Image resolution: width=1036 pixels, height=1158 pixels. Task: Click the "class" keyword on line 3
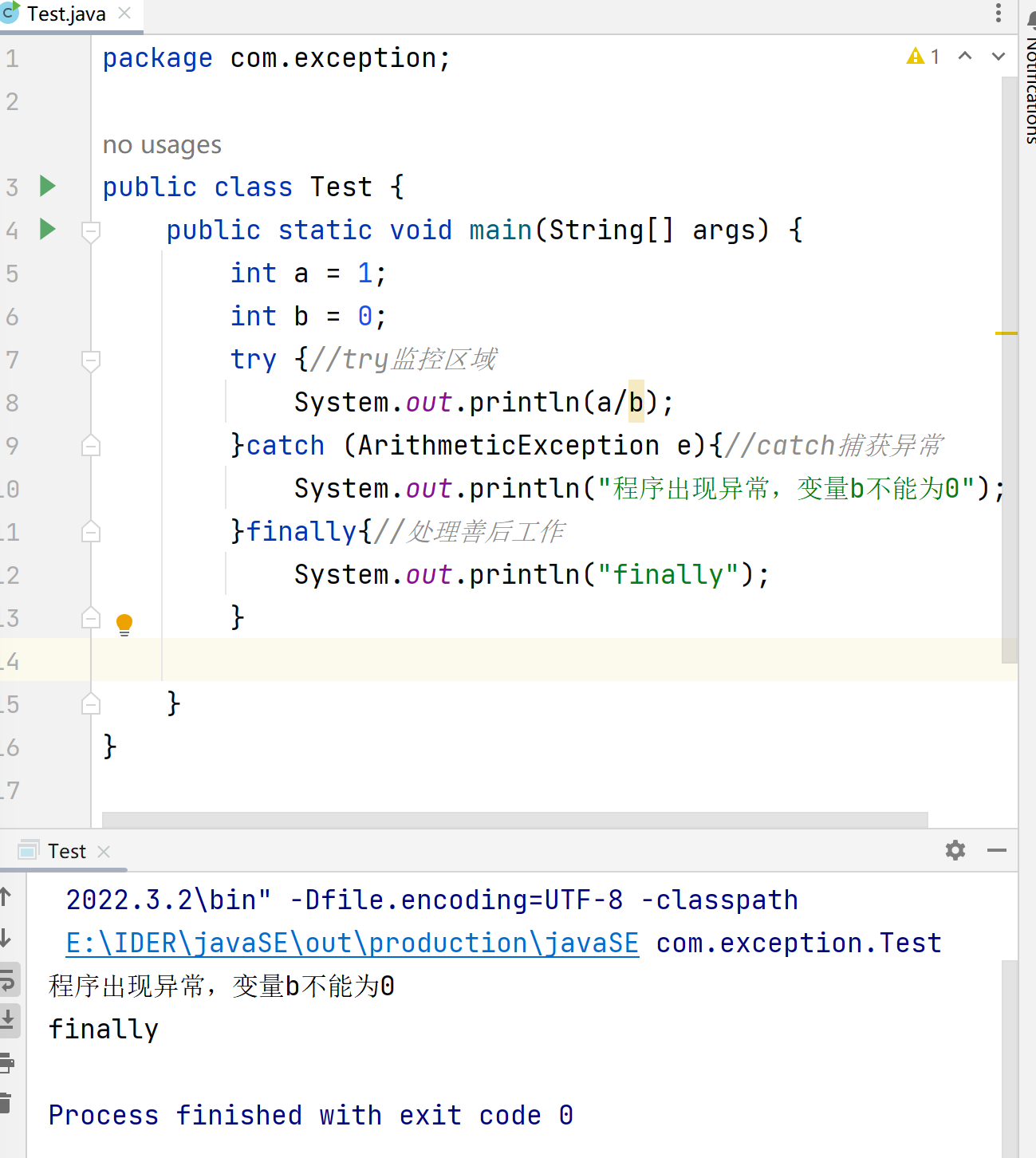(x=254, y=187)
